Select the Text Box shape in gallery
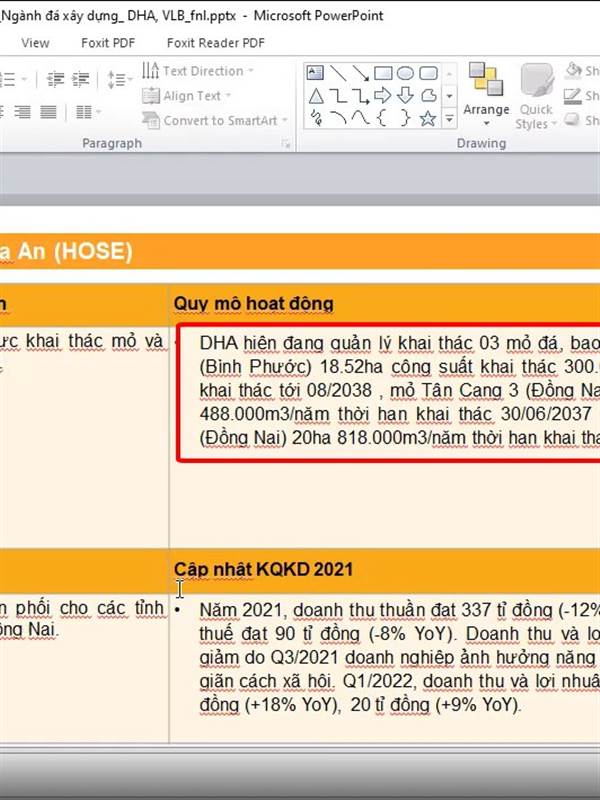The image size is (600, 800). coord(315,73)
